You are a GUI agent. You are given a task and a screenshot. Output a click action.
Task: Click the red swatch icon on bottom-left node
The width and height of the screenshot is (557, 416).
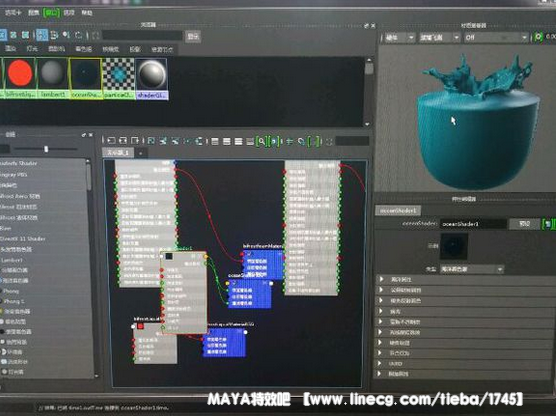click(140, 326)
